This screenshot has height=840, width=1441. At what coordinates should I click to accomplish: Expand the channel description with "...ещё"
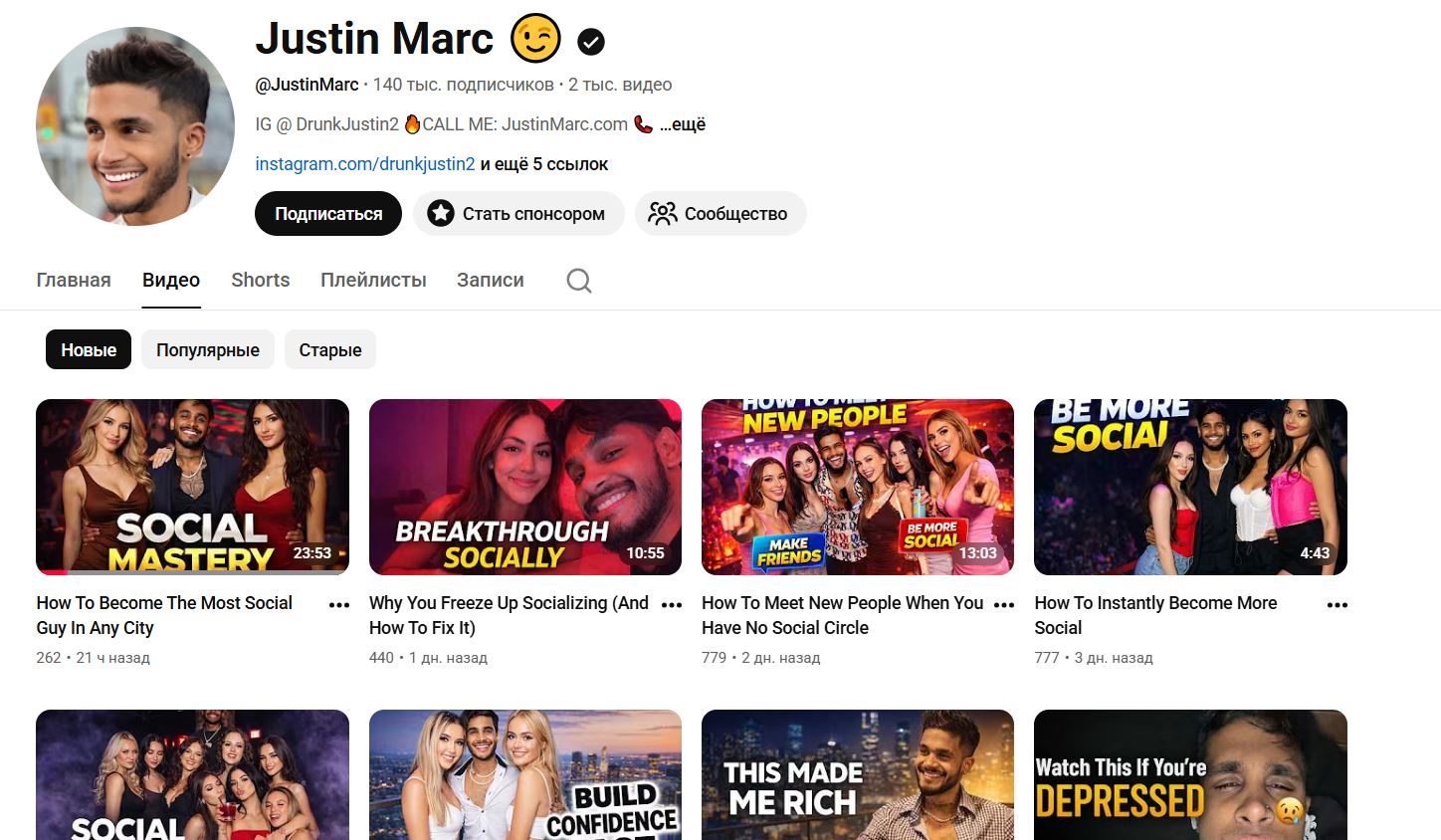click(683, 124)
